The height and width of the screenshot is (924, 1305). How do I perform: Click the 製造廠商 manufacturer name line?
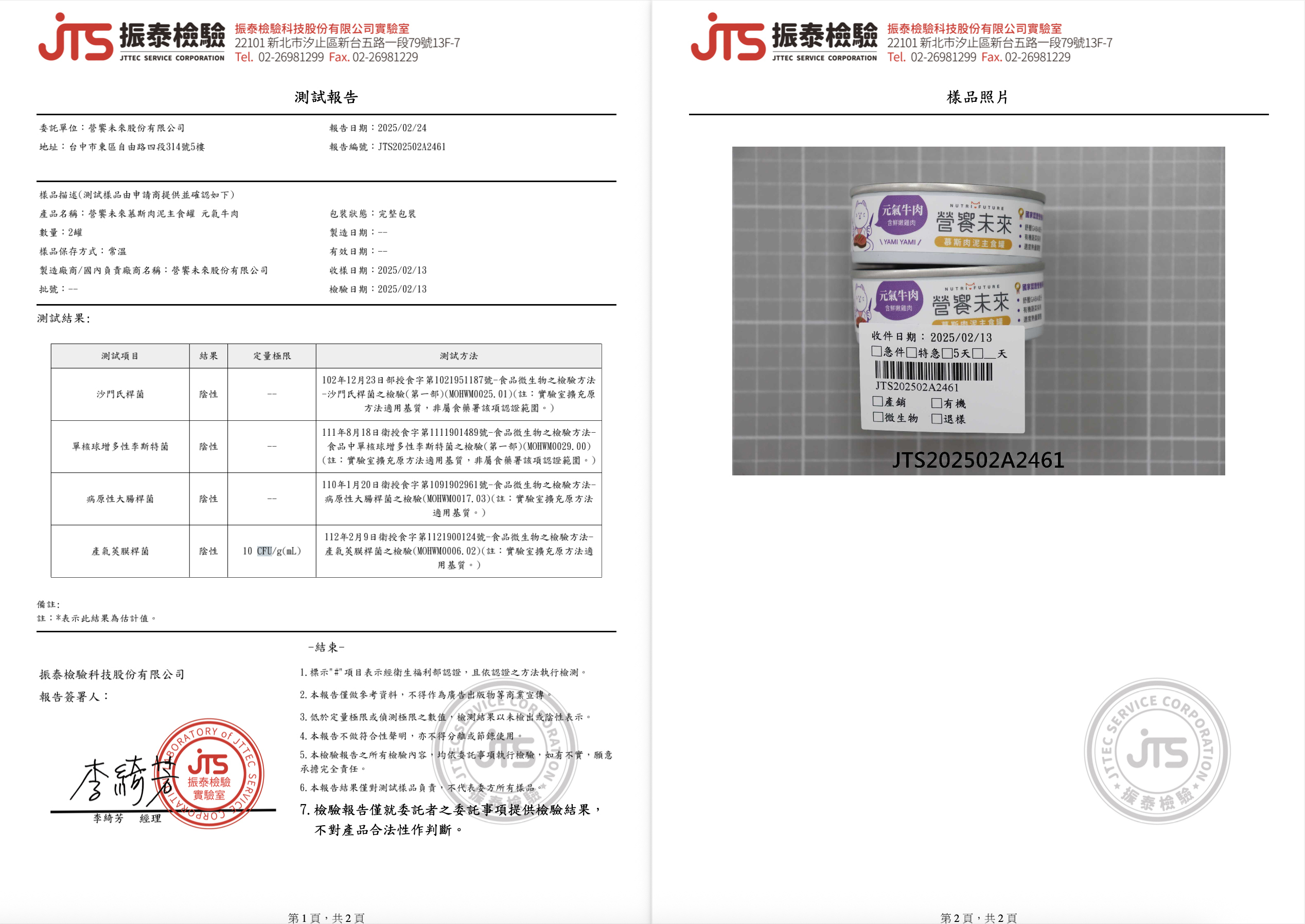[x=154, y=270]
